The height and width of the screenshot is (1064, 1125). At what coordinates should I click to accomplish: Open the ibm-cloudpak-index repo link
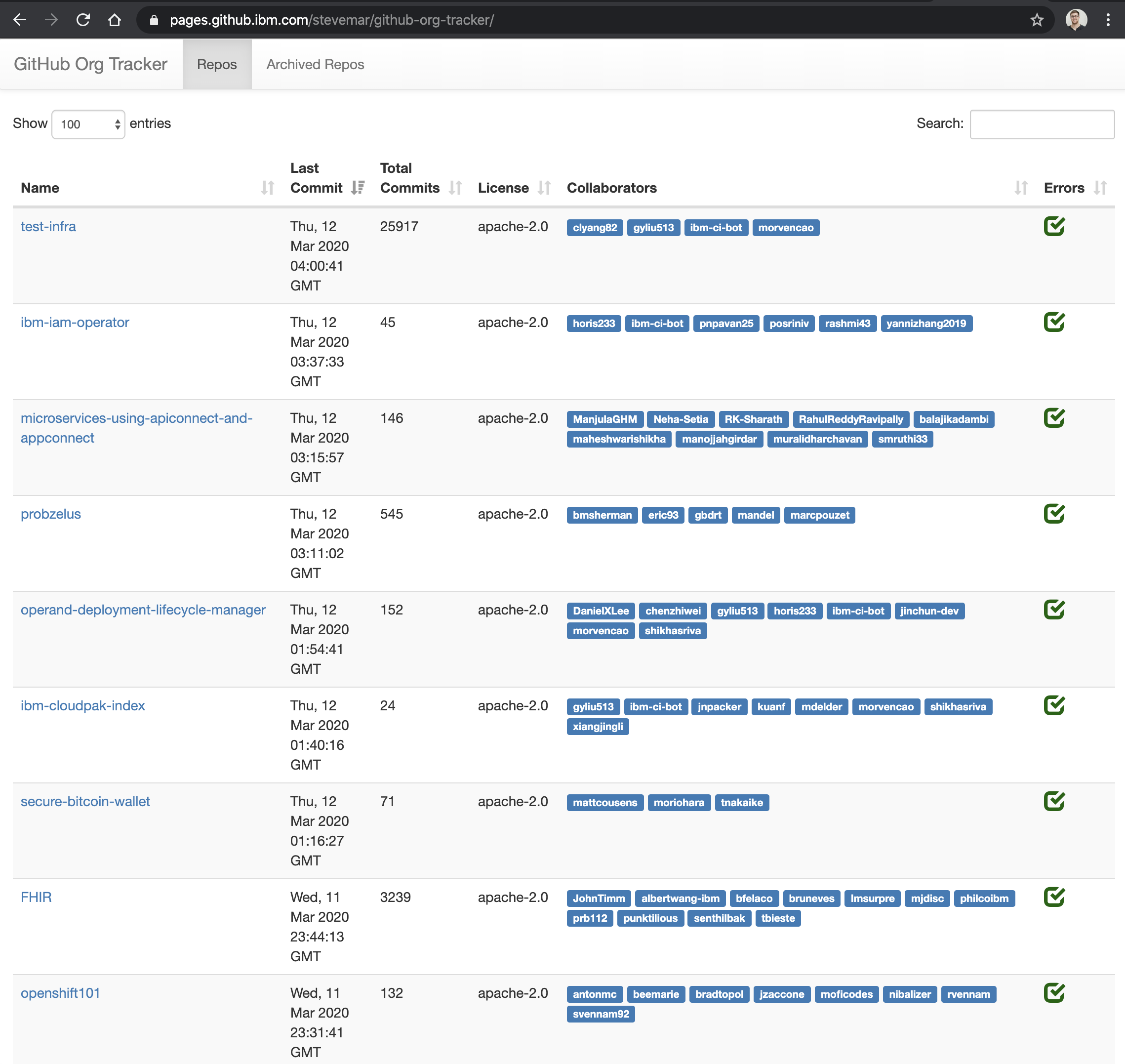[83, 705]
